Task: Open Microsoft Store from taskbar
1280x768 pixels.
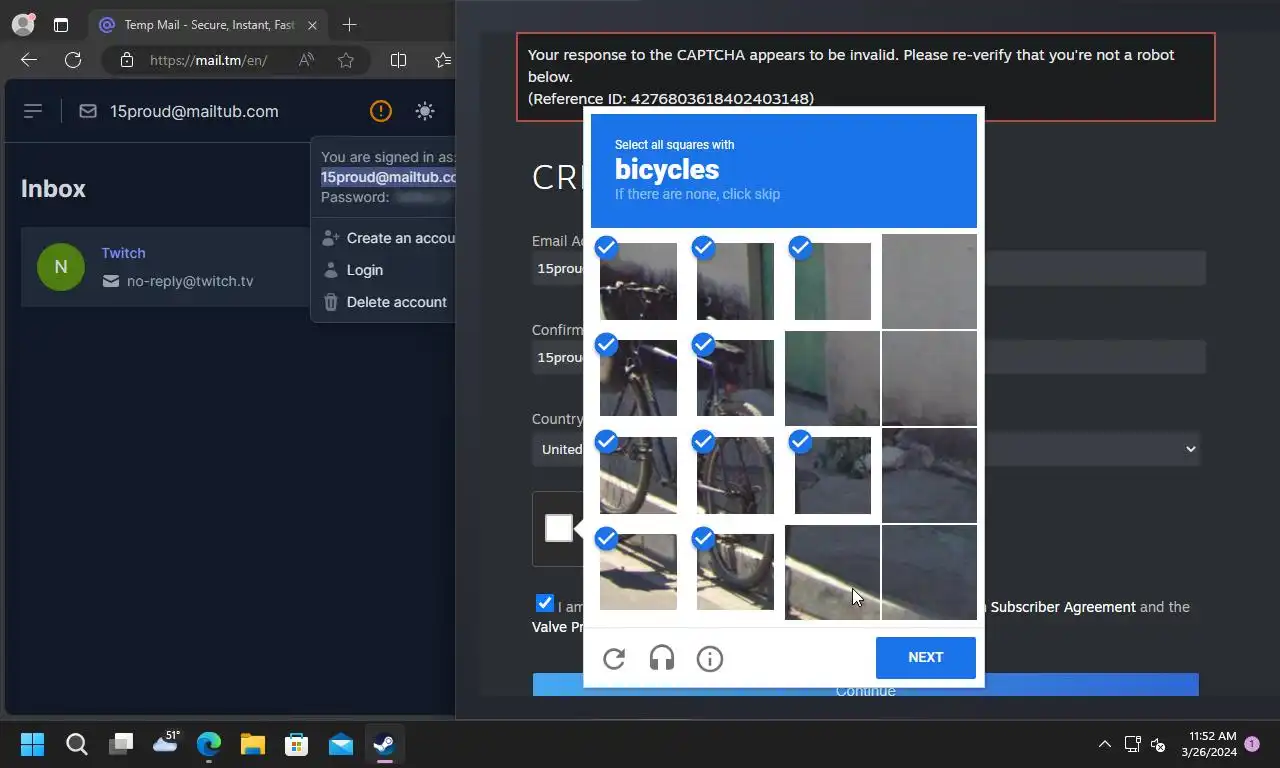Action: pos(297,744)
